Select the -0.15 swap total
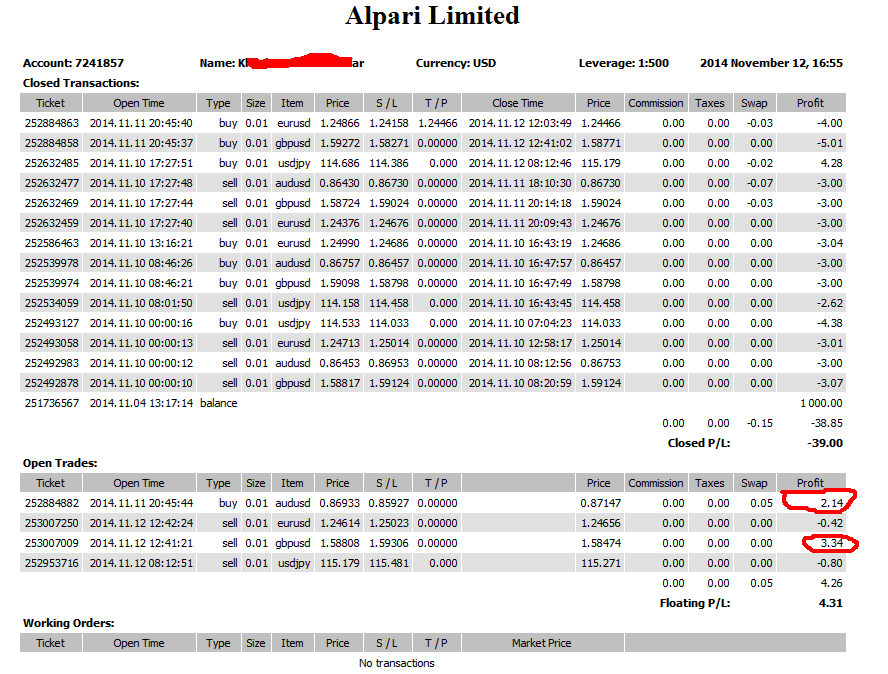The width and height of the screenshot is (888, 674). 759,423
